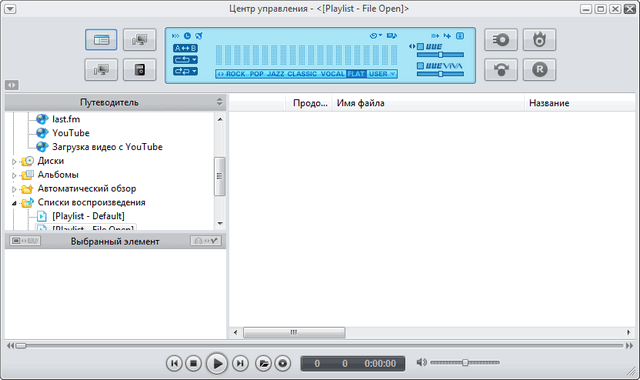Screen dimensions: 640x380
Task: Click the previous track button
Action: pos(174,363)
